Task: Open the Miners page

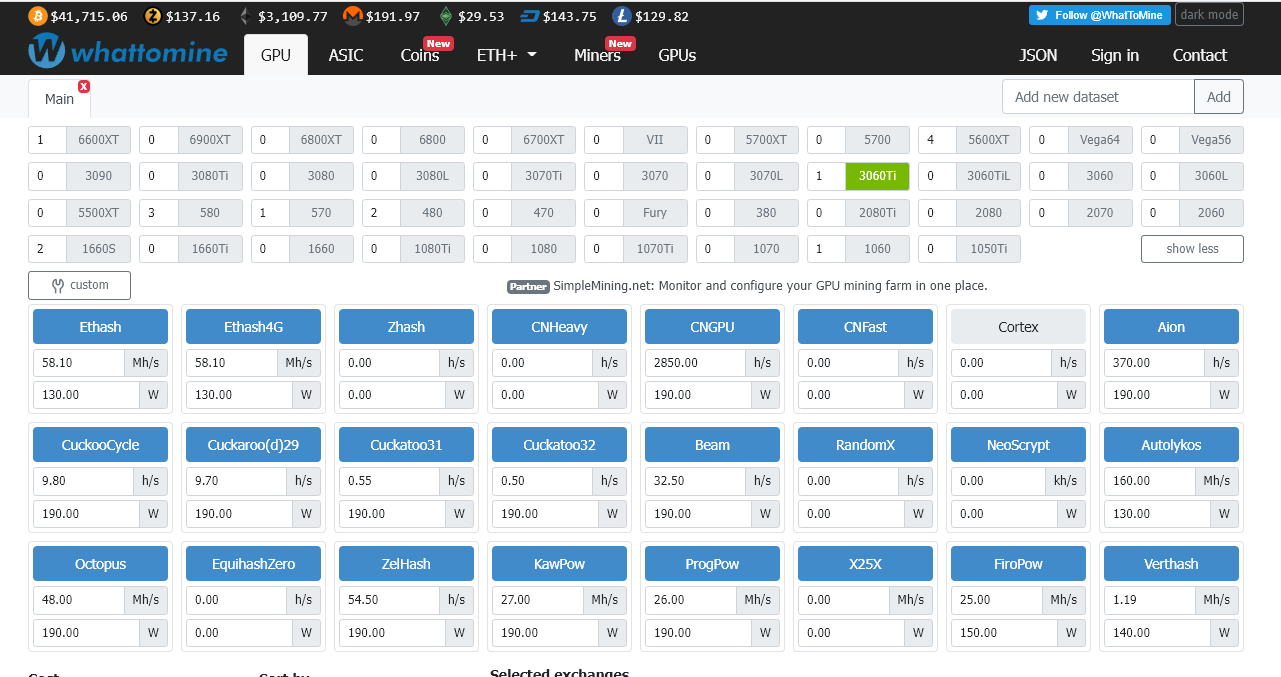Action: [x=597, y=55]
